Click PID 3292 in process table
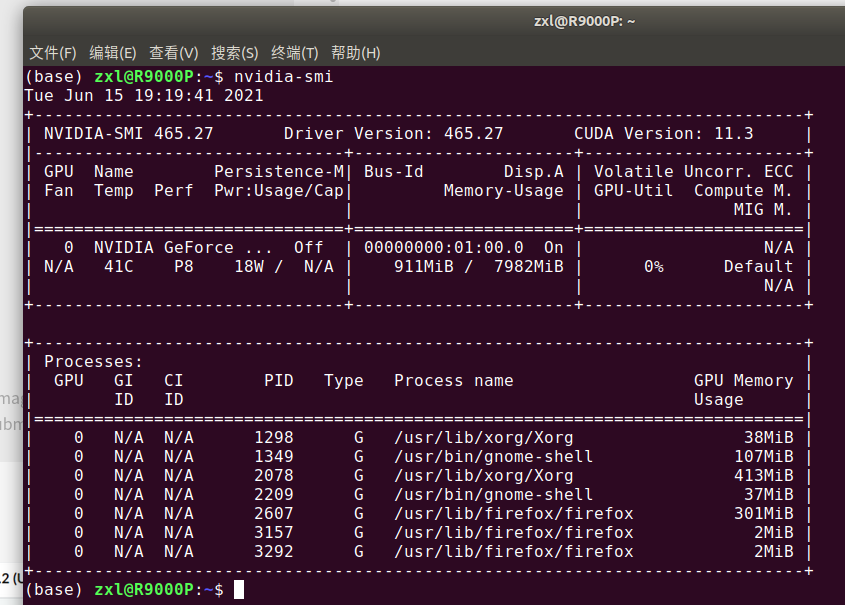The height and width of the screenshot is (605, 845). 274,551
